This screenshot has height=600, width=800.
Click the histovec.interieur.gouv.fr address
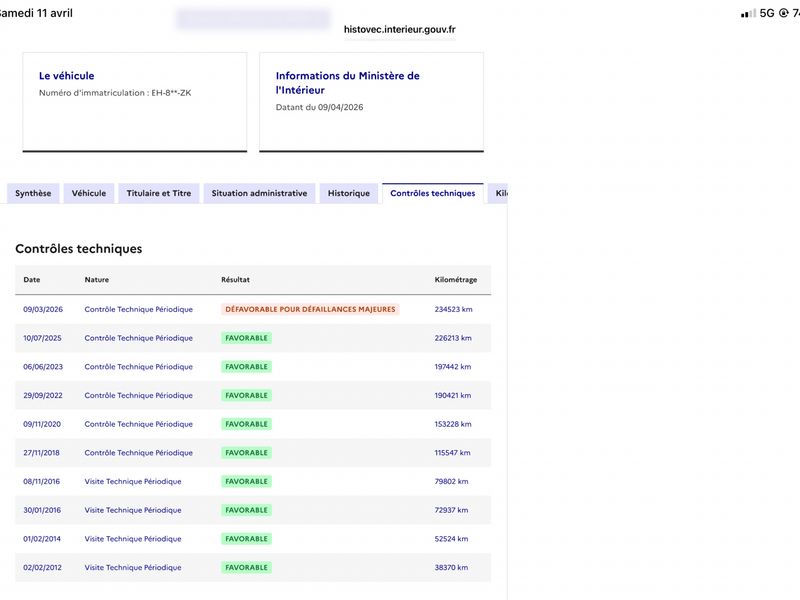click(399, 30)
